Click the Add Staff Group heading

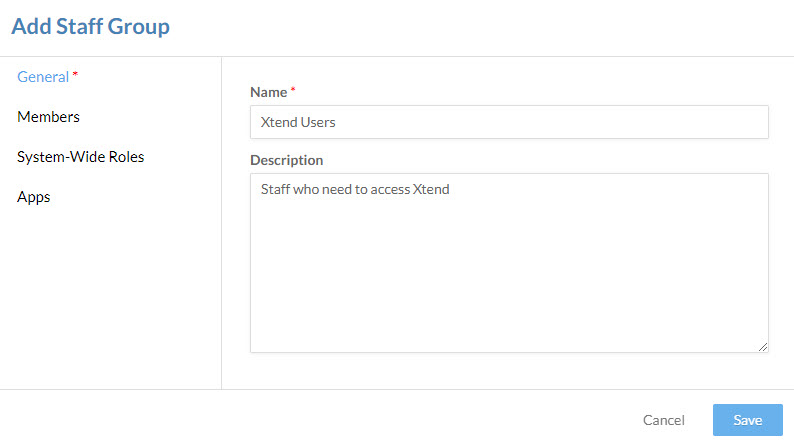91,26
